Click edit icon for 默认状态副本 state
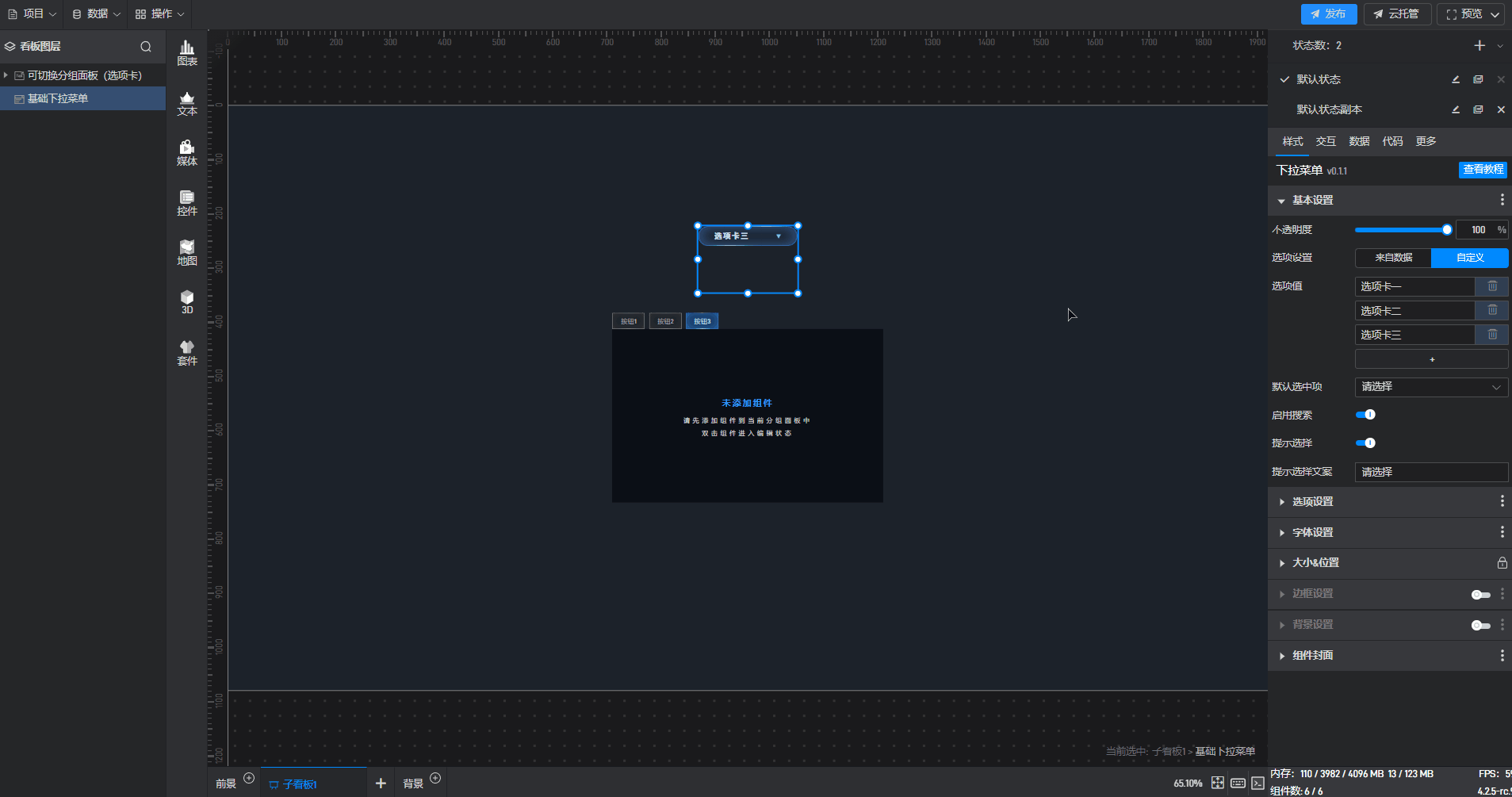Image resolution: width=1512 pixels, height=797 pixels. click(1456, 109)
